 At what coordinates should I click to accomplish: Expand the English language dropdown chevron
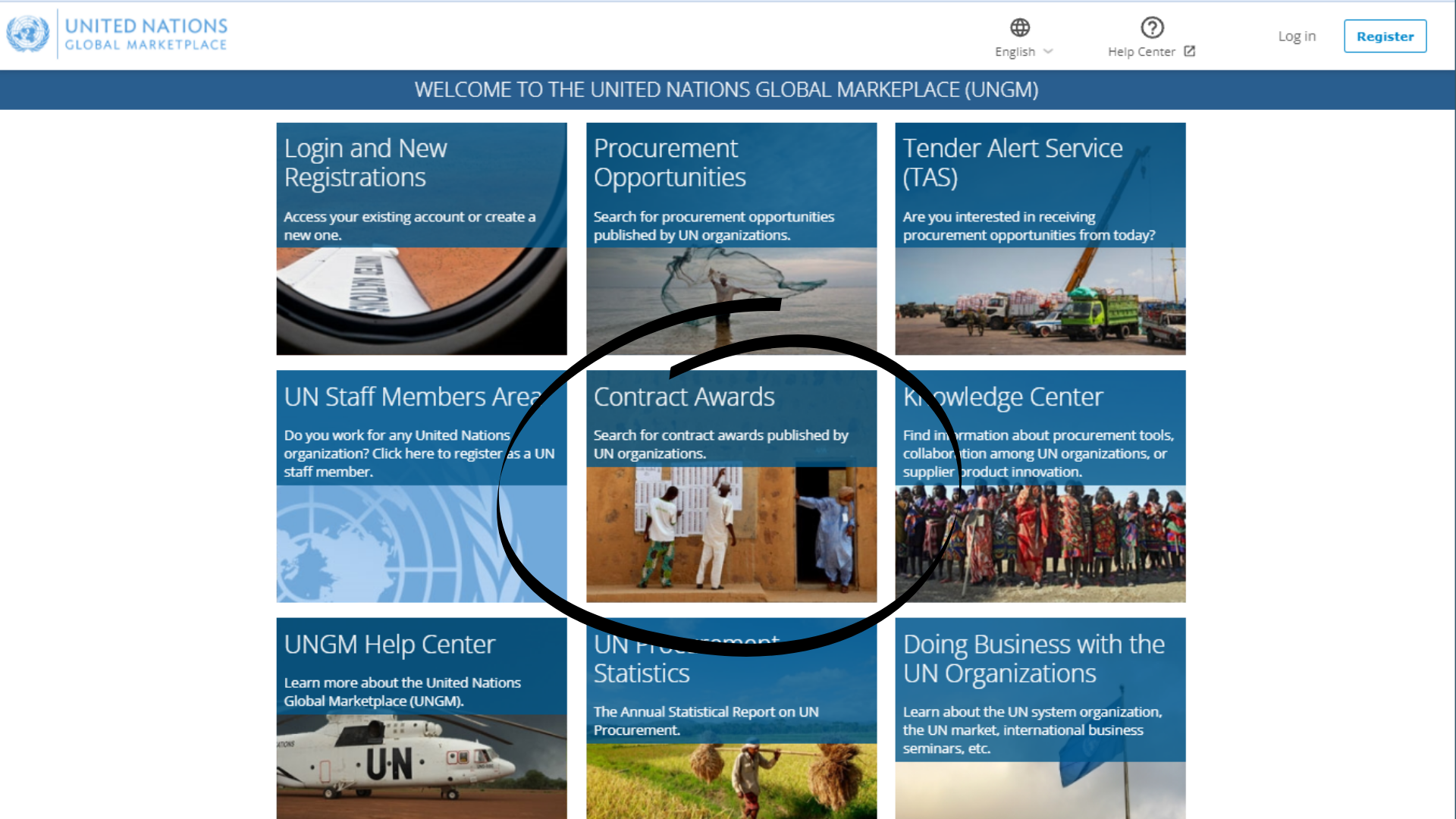pyautogui.click(x=1048, y=52)
